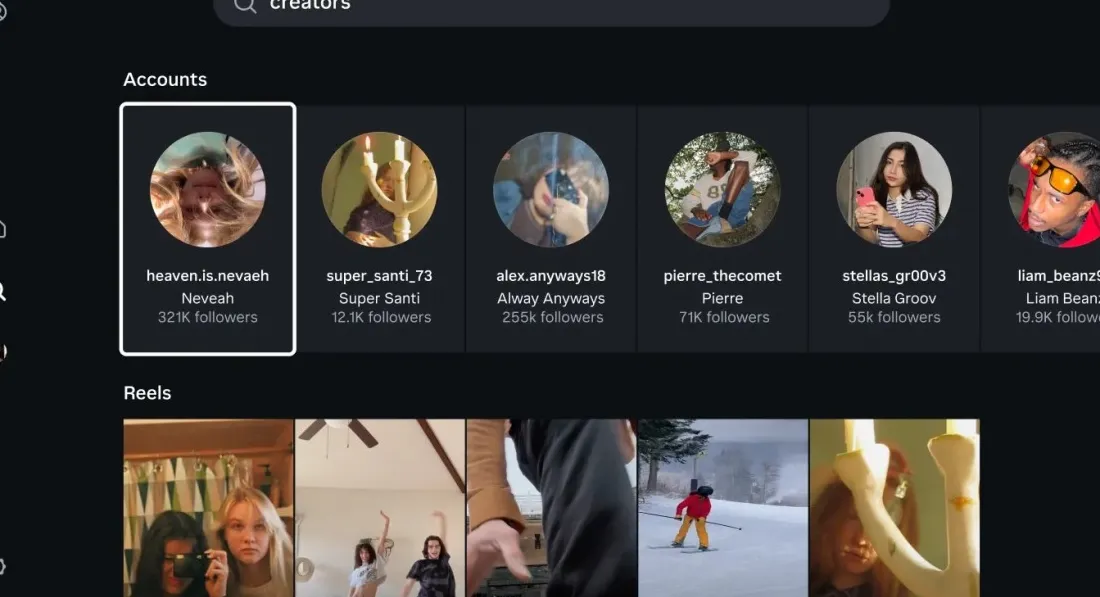Screen dimensions: 1100x597
Task: Click the 321K followers text under Neveah
Action: coord(207,317)
